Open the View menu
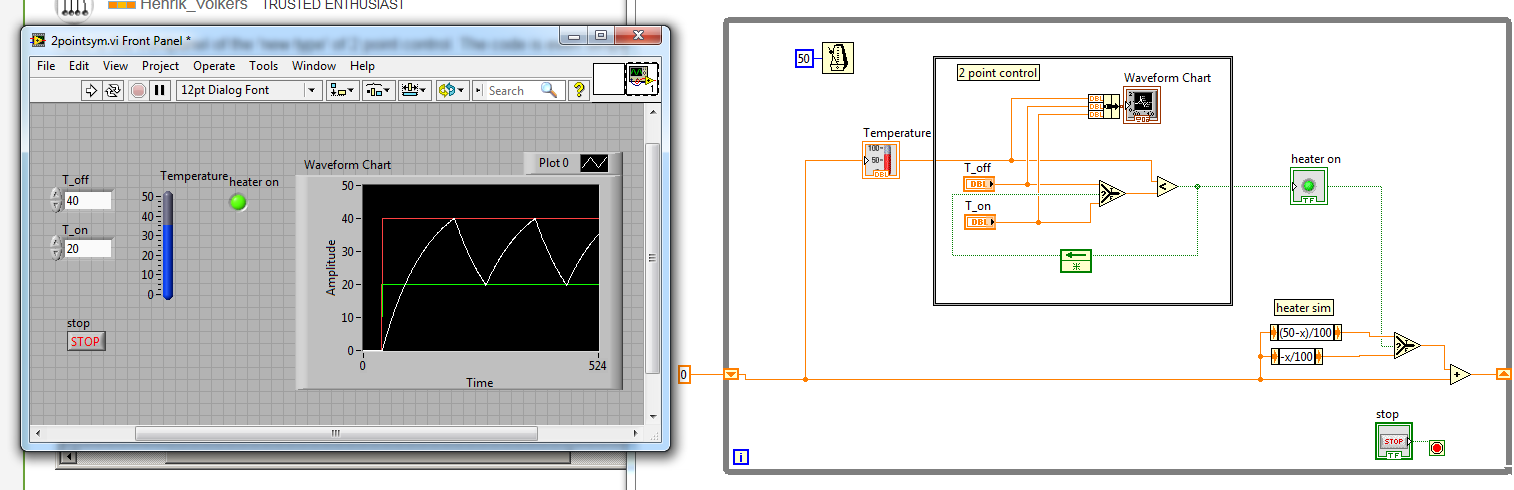 click(x=115, y=66)
